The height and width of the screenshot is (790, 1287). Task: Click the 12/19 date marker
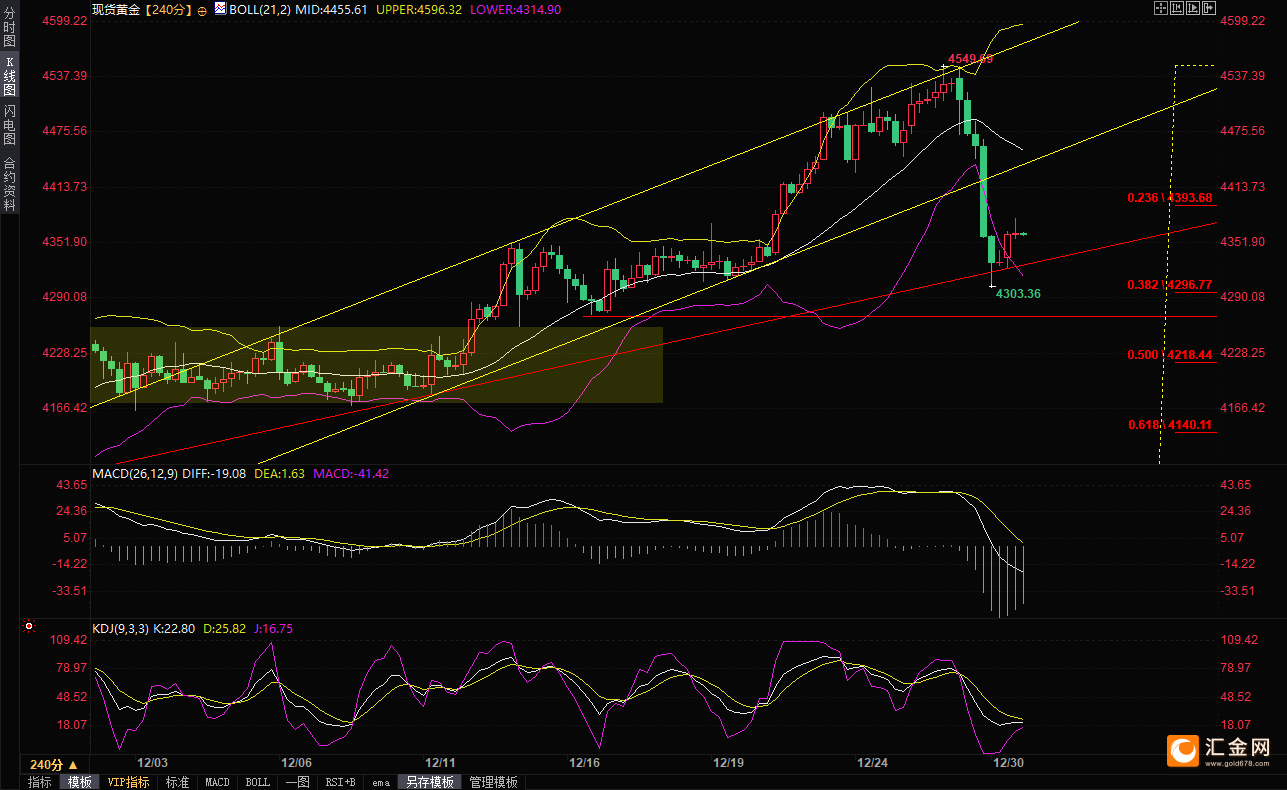[729, 763]
